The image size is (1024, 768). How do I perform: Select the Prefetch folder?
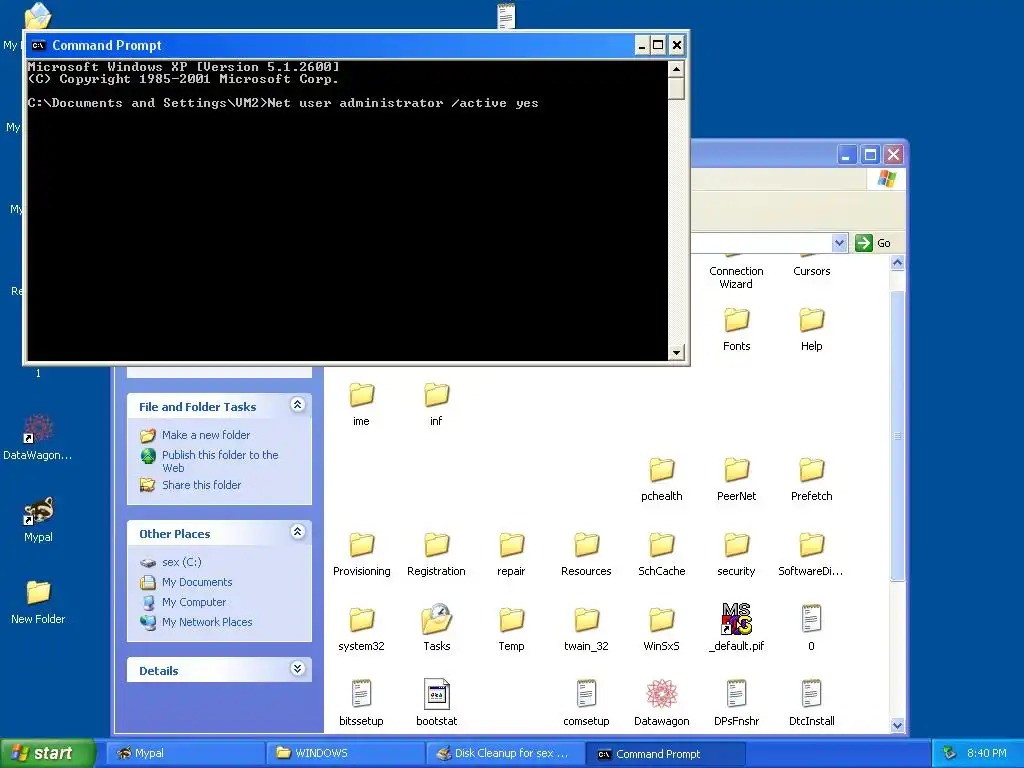tap(812, 479)
